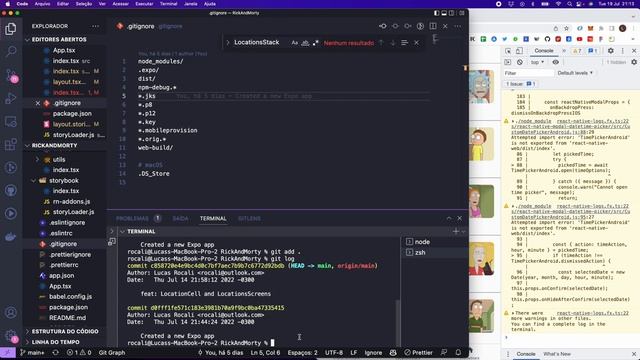
Task: Toggle find in selection icon
Action: pyautogui.click(x=404, y=42)
